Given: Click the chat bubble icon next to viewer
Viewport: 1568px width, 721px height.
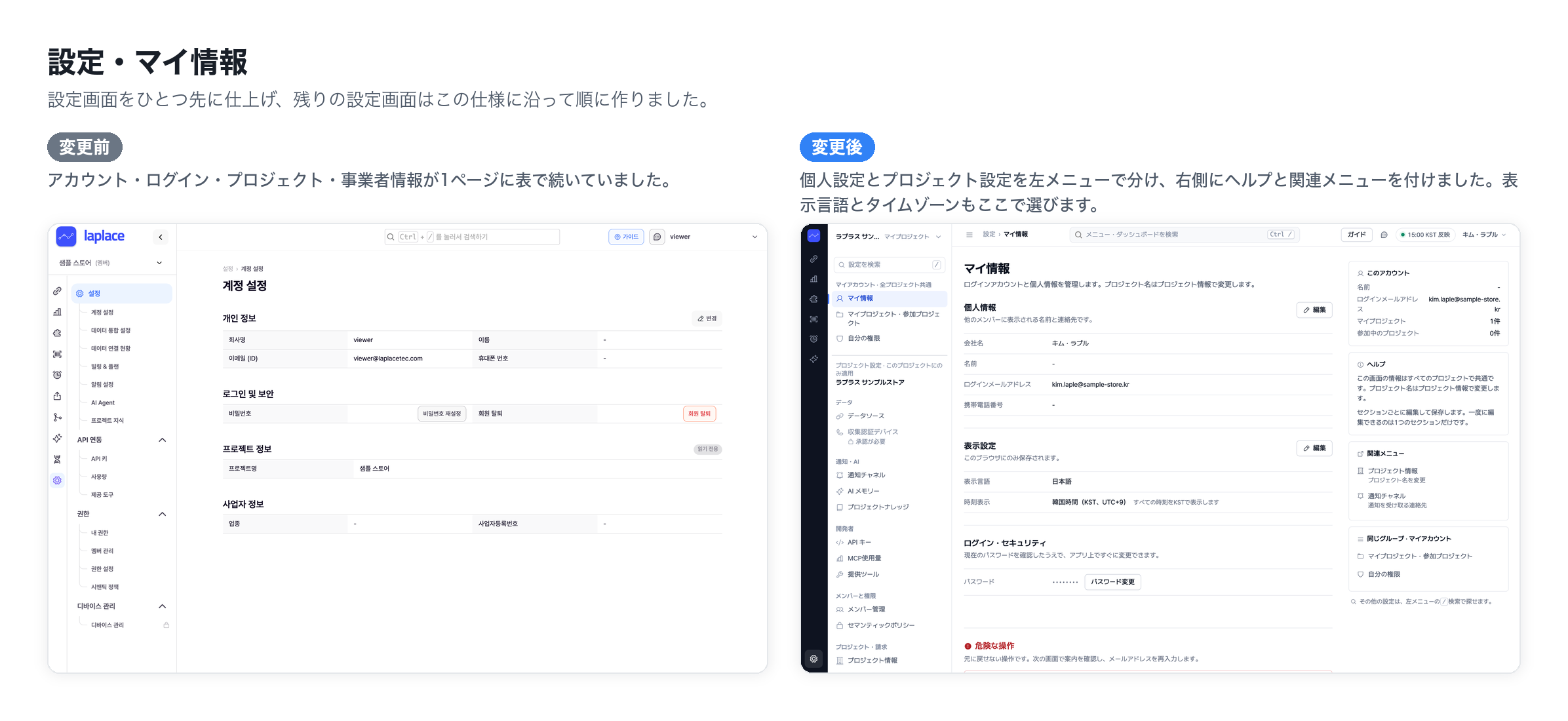Looking at the screenshot, I should (x=657, y=237).
